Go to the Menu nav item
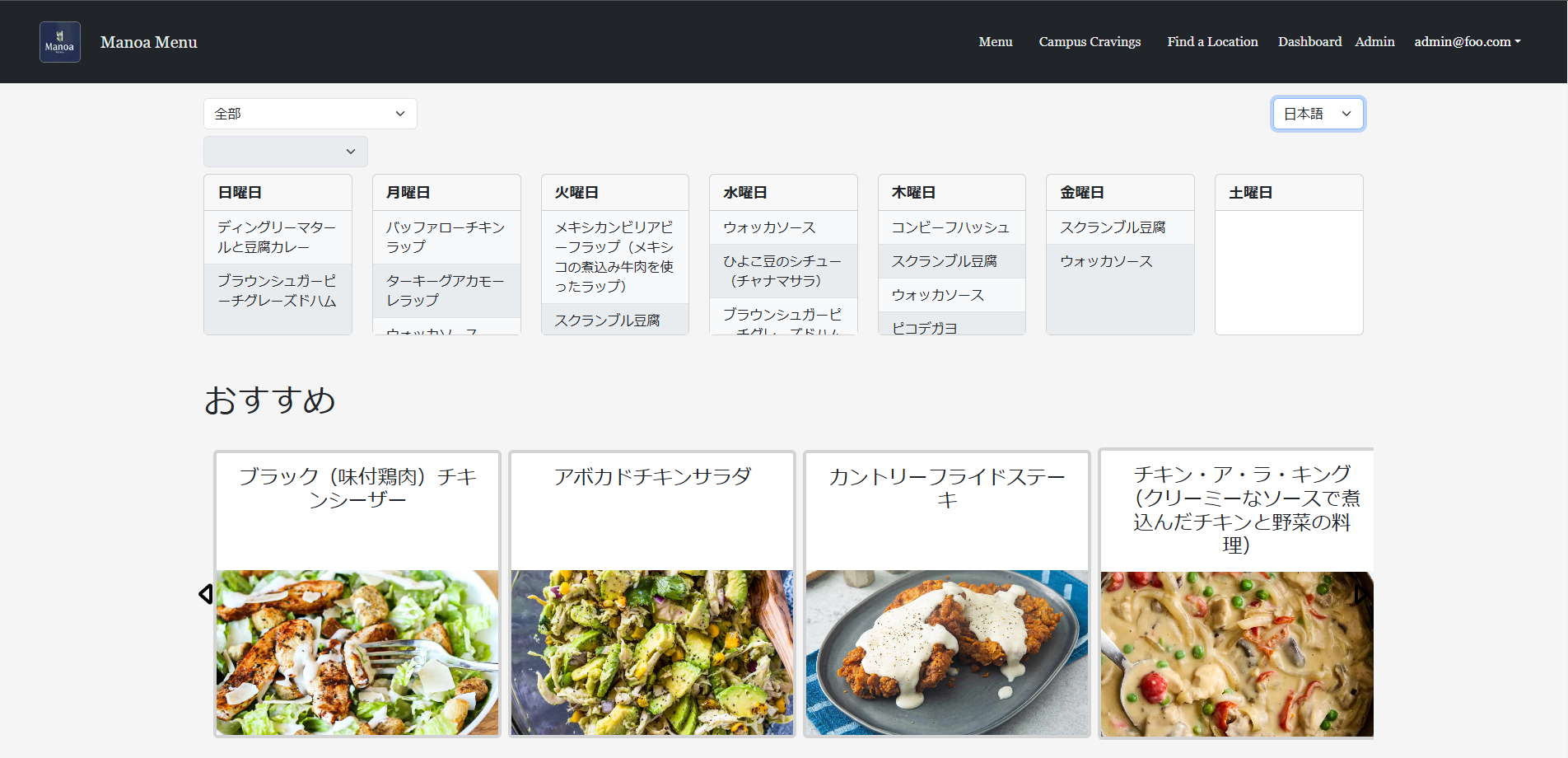This screenshot has width=1568, height=758. pos(995,42)
